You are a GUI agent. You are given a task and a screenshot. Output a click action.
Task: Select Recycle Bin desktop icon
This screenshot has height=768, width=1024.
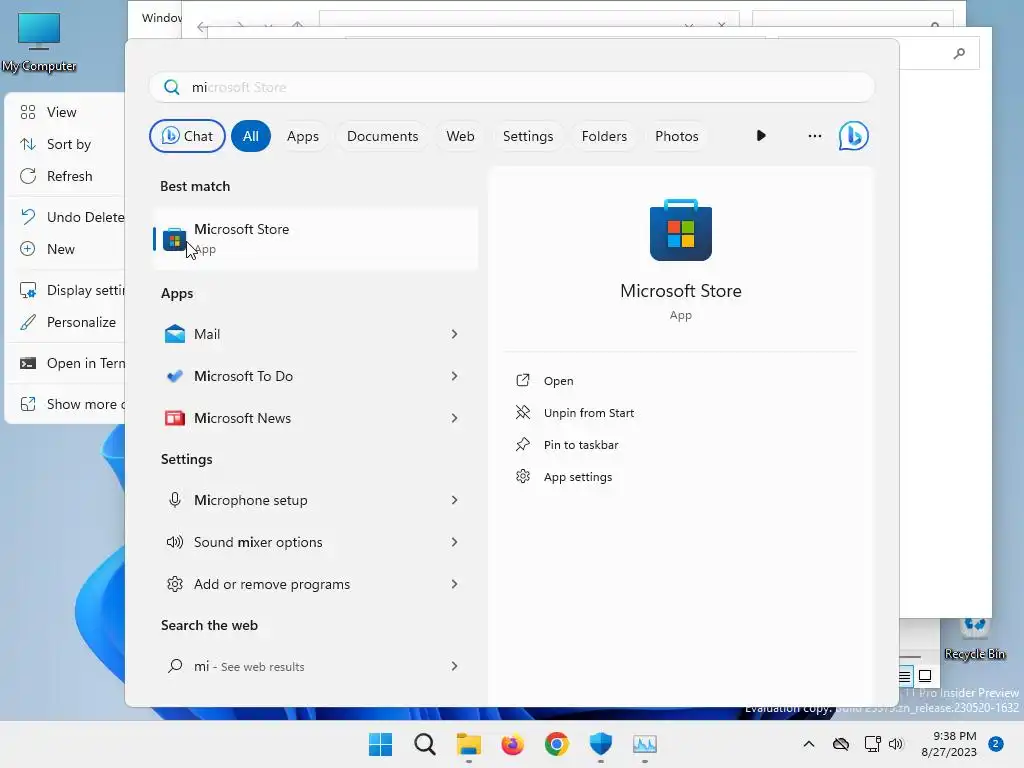[975, 640]
